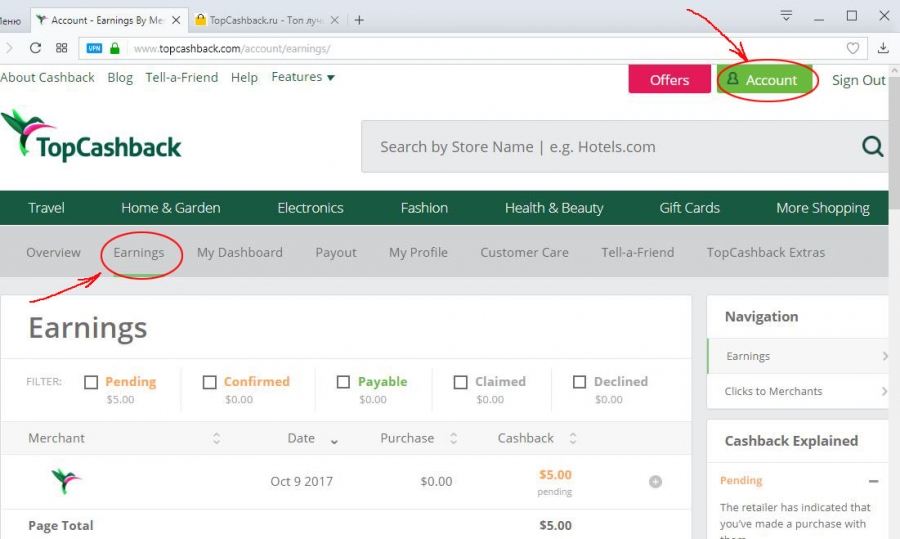This screenshot has height=539, width=900.
Task: Check the Pending filter box
Action: pyautogui.click(x=91, y=382)
